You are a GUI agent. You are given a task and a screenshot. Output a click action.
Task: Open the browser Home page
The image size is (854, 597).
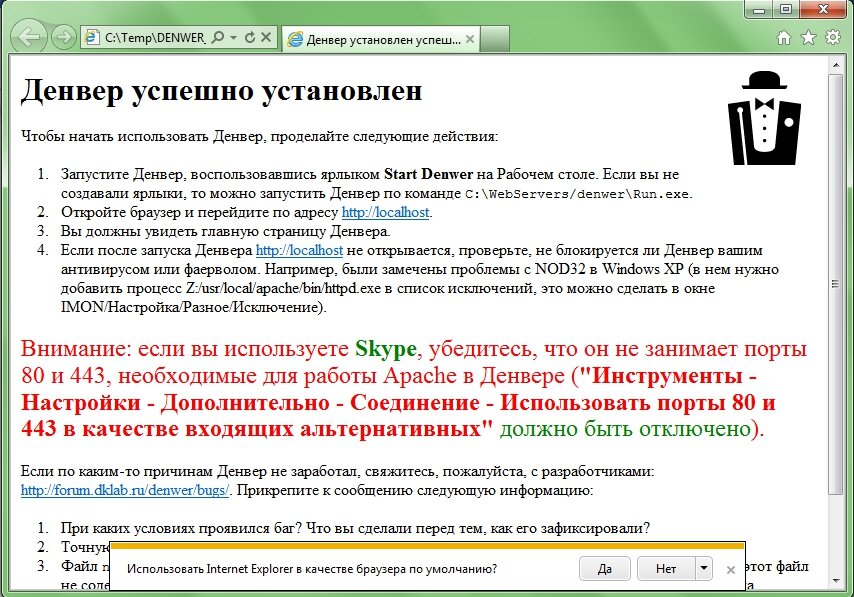tap(783, 36)
